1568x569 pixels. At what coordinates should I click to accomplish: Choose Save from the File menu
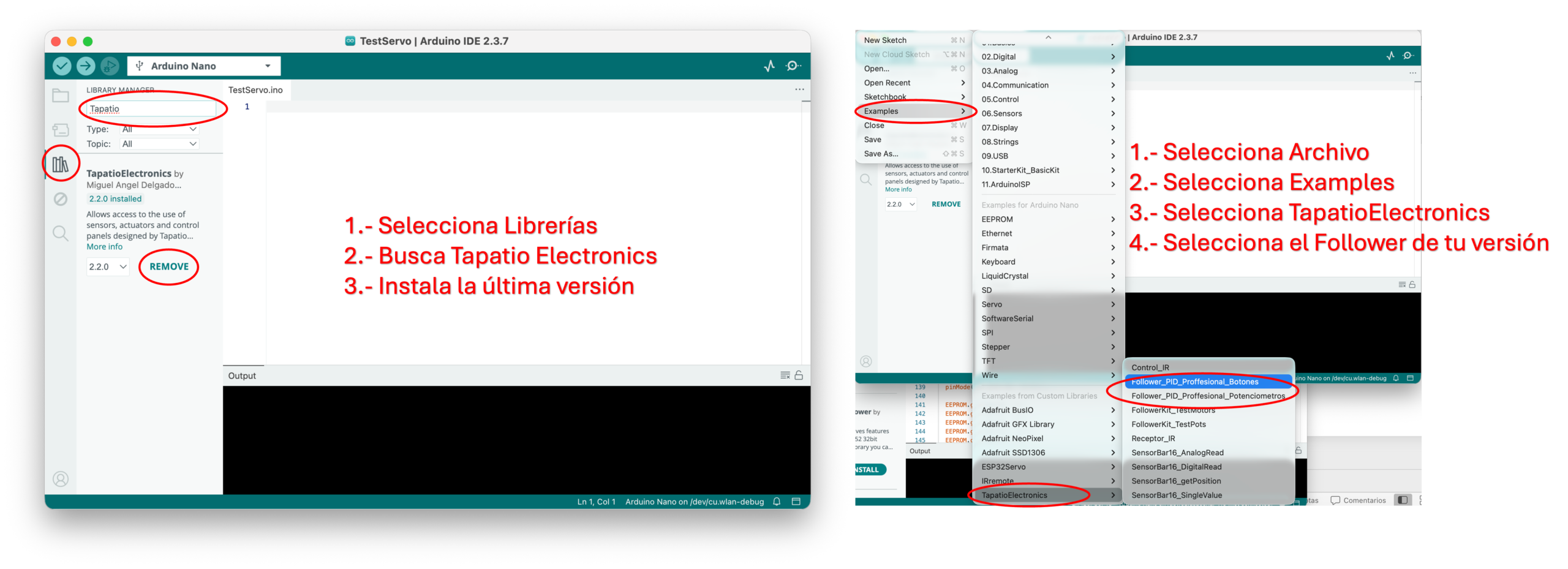pyautogui.click(x=913, y=139)
